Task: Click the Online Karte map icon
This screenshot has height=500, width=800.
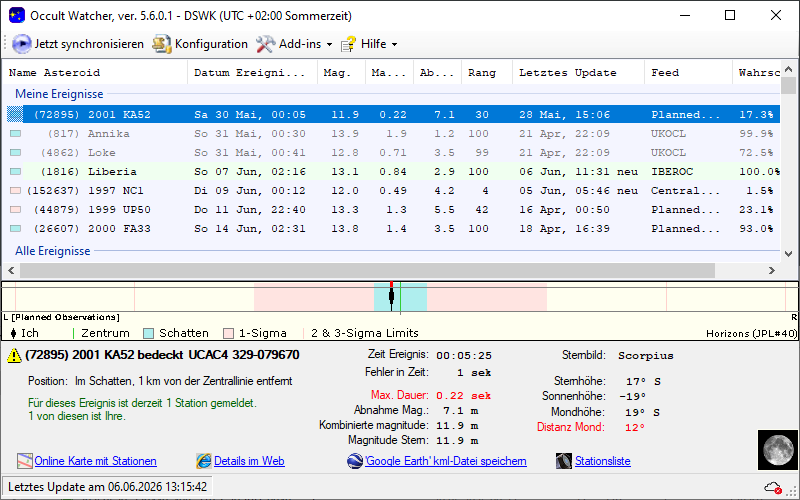Action: pos(24,461)
